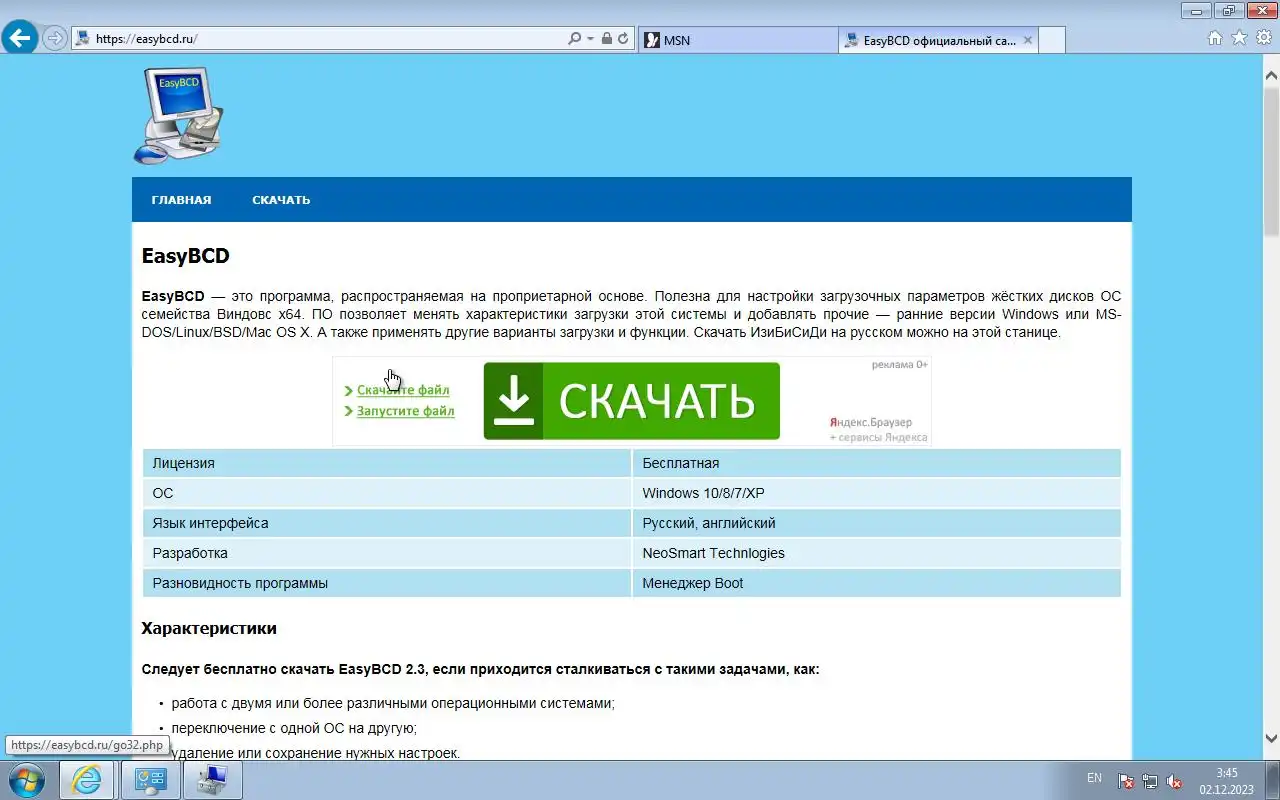
Task: Open the Windows Start button
Action: point(26,780)
